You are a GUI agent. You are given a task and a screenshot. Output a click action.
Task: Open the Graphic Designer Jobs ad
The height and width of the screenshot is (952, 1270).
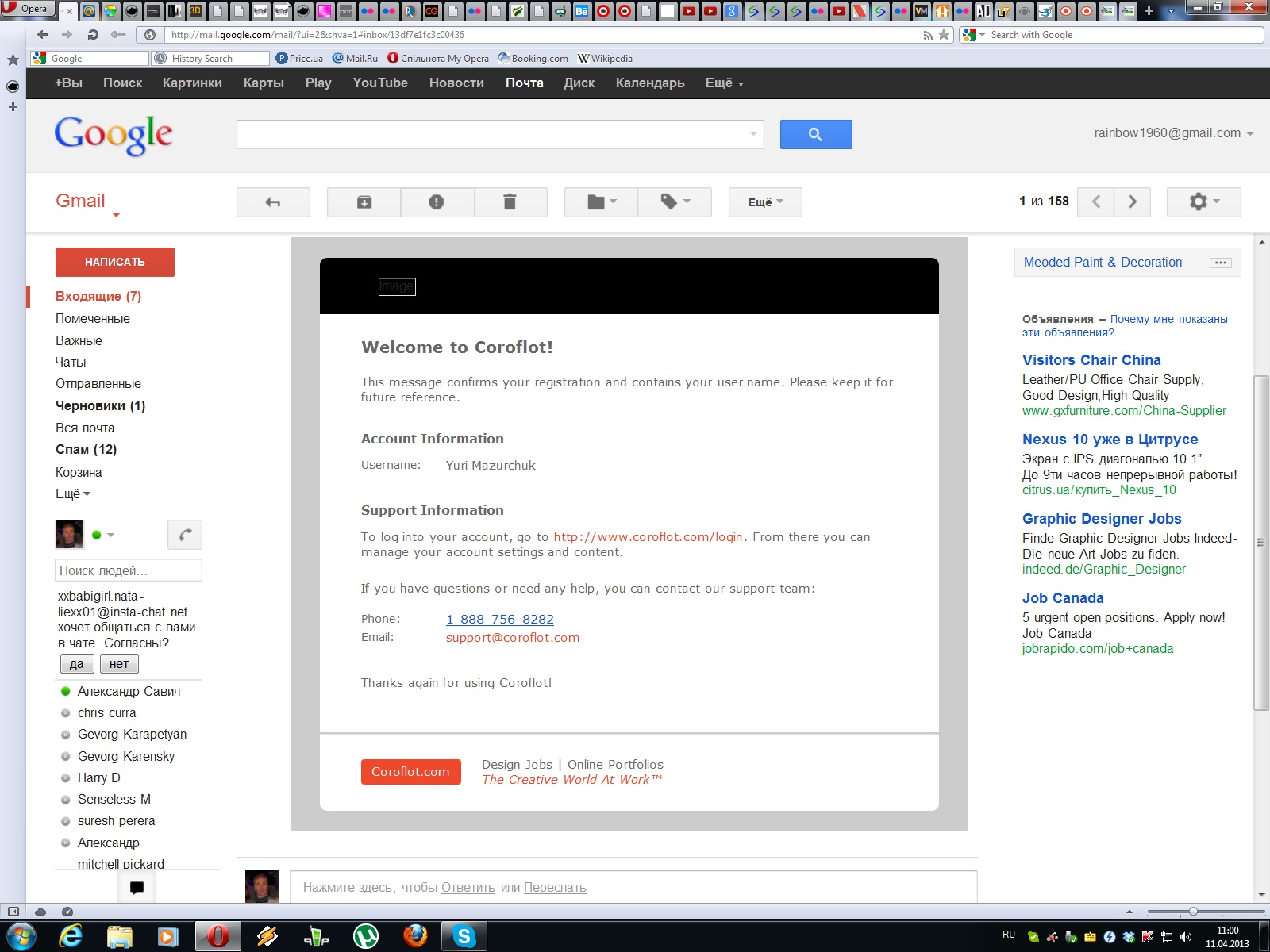1102,519
